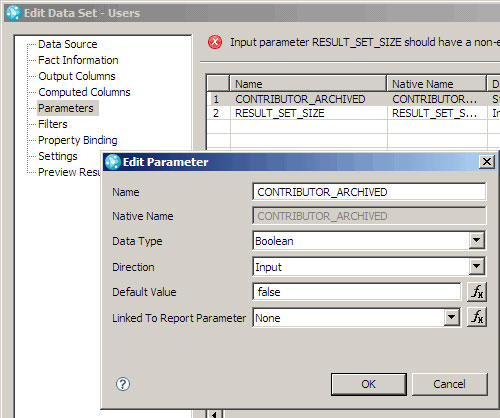Click the red error icon in the message area
The height and width of the screenshot is (418, 500).
[215, 42]
